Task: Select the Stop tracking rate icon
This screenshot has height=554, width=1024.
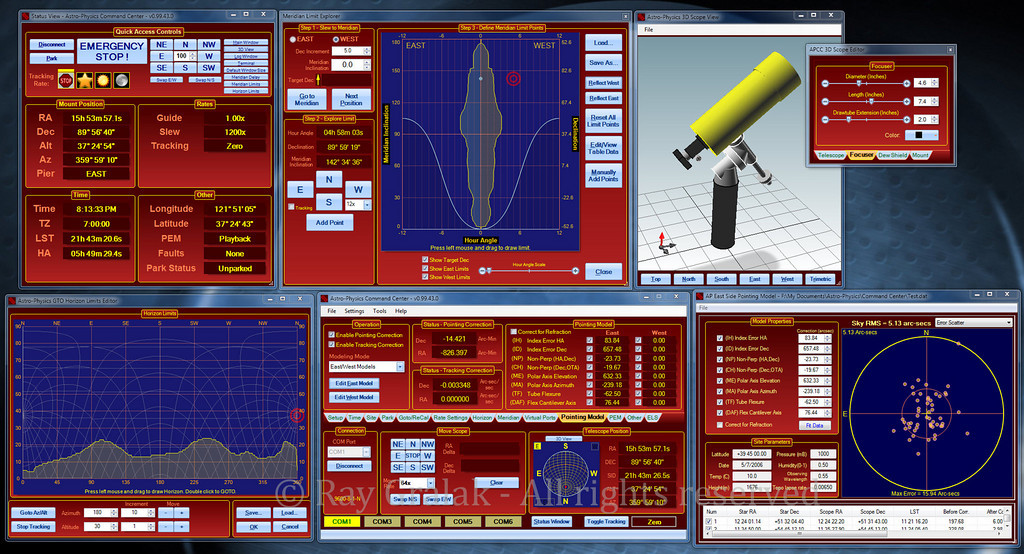Action: click(x=65, y=80)
